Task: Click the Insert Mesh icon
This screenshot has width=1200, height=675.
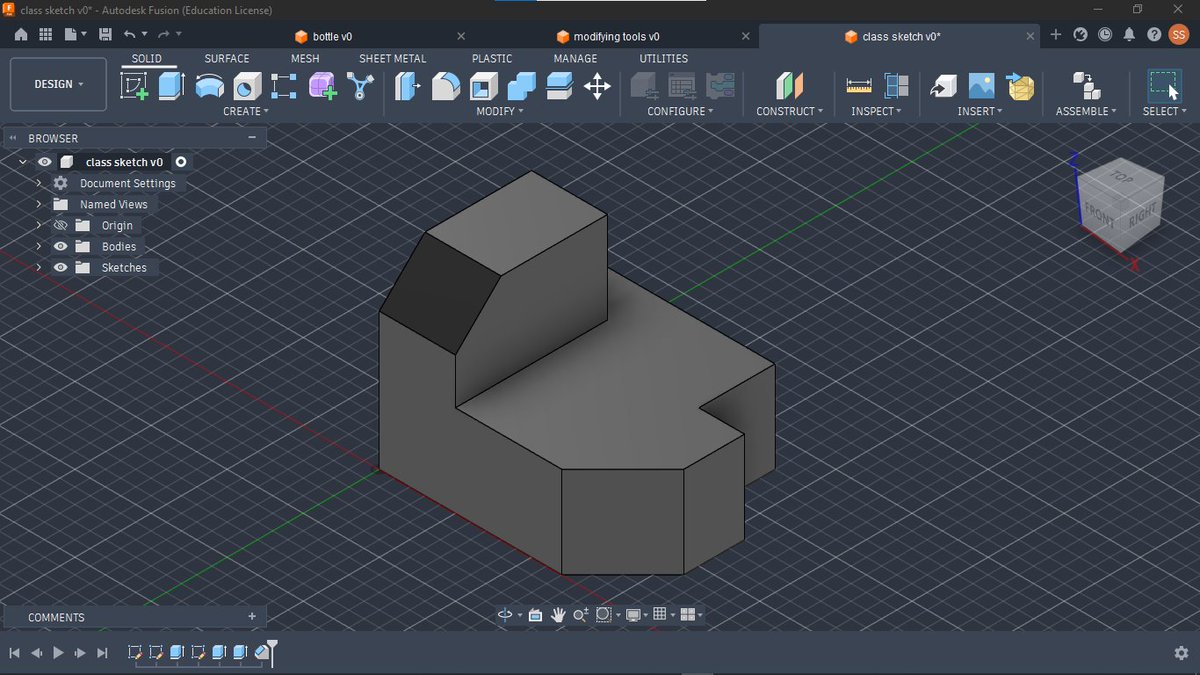Action: [x=1020, y=86]
